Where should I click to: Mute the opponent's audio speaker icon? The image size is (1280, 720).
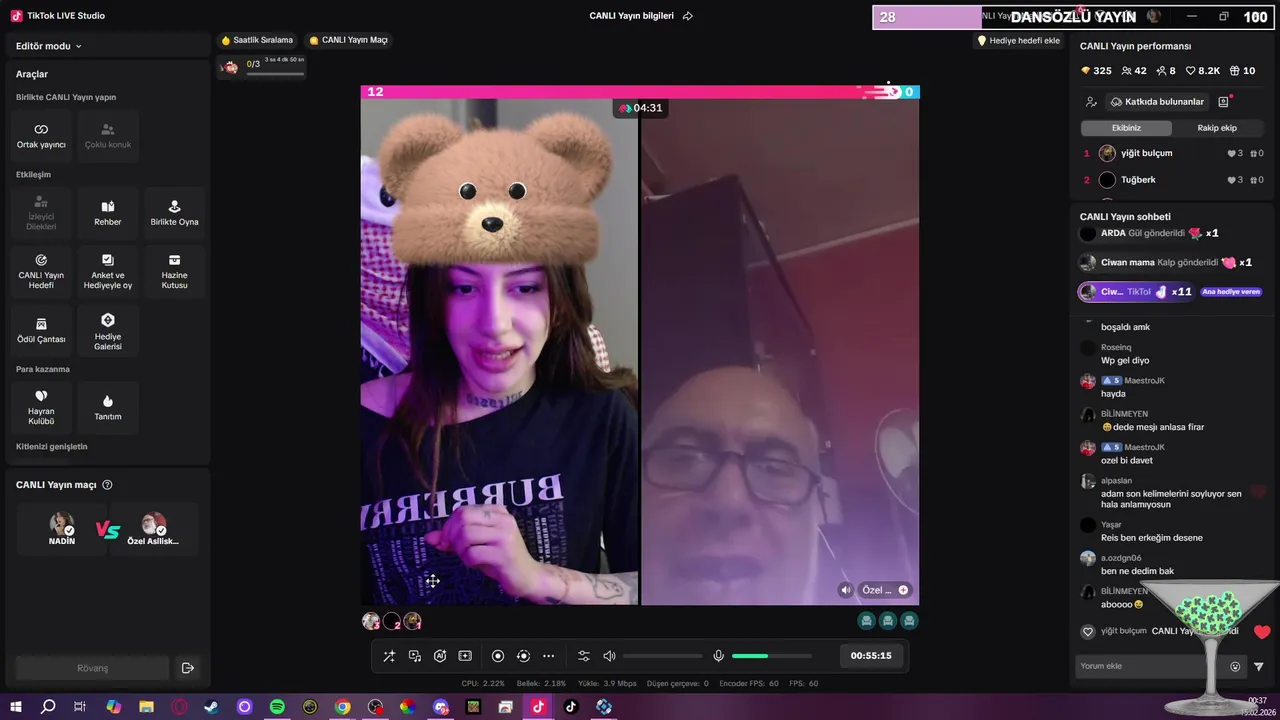pyautogui.click(x=846, y=590)
